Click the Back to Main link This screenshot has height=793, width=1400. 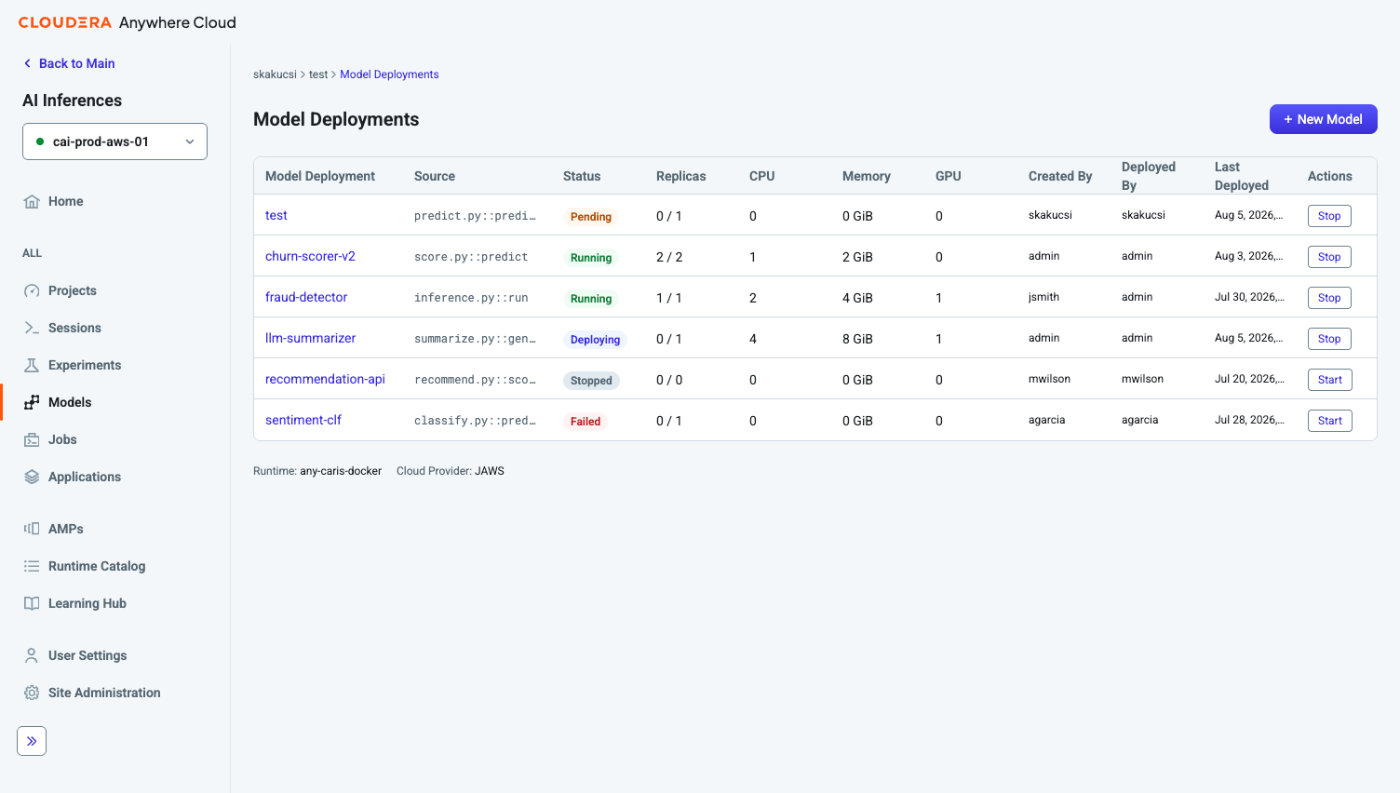point(77,63)
